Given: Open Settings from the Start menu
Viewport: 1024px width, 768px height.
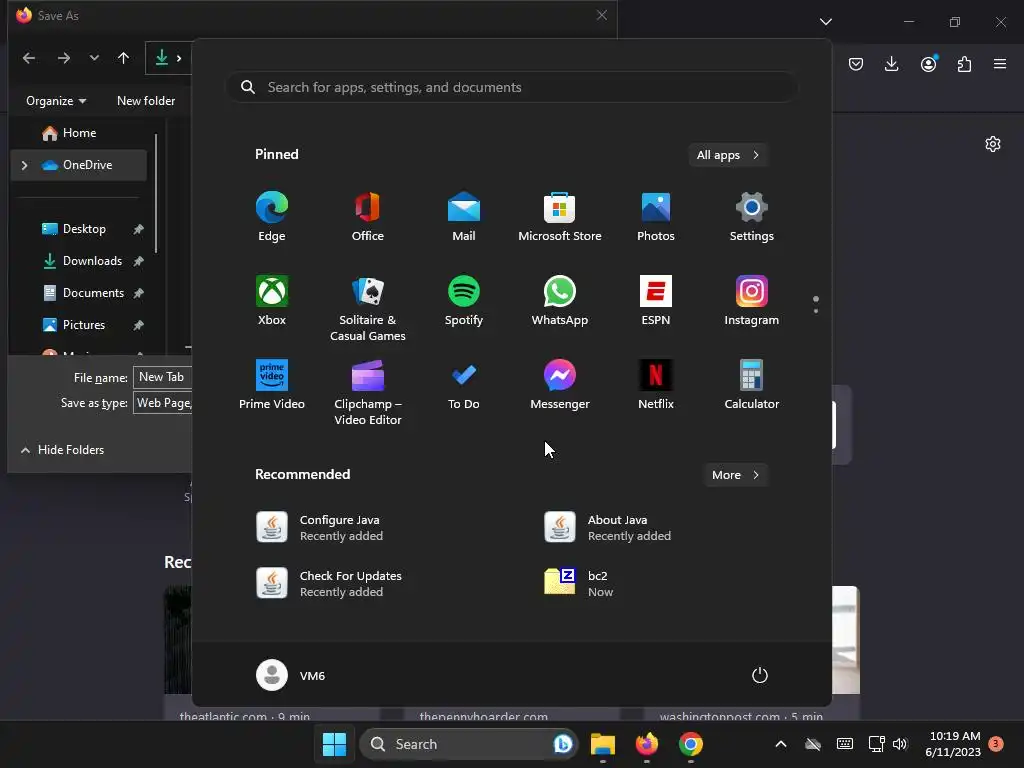Looking at the screenshot, I should [x=752, y=217].
